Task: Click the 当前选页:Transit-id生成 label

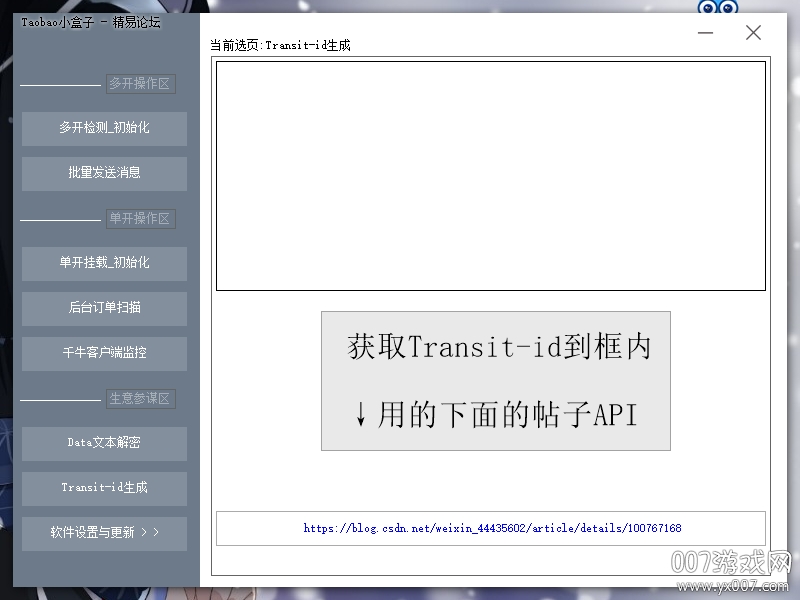Action: pos(280,45)
